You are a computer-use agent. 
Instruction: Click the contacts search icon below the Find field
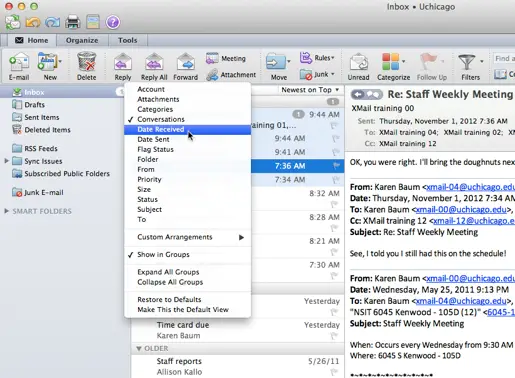500,74
